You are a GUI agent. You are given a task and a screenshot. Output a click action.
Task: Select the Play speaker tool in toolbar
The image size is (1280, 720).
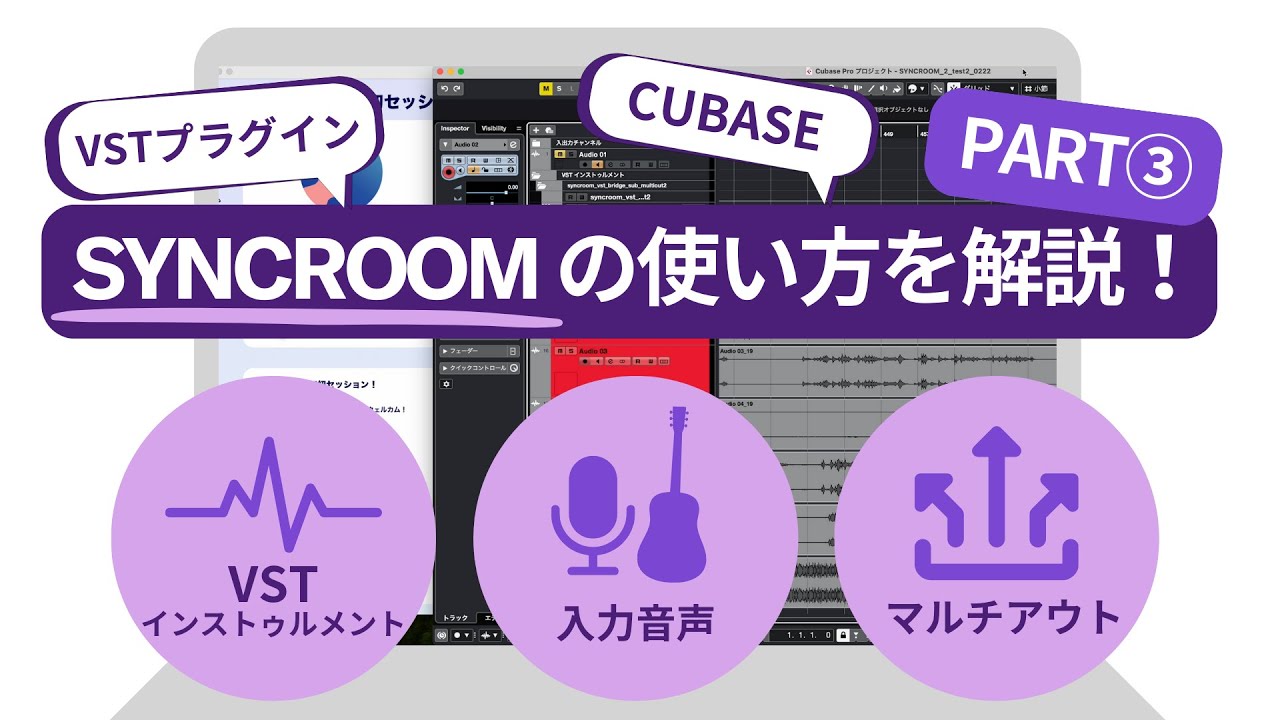pyautogui.click(x=884, y=89)
